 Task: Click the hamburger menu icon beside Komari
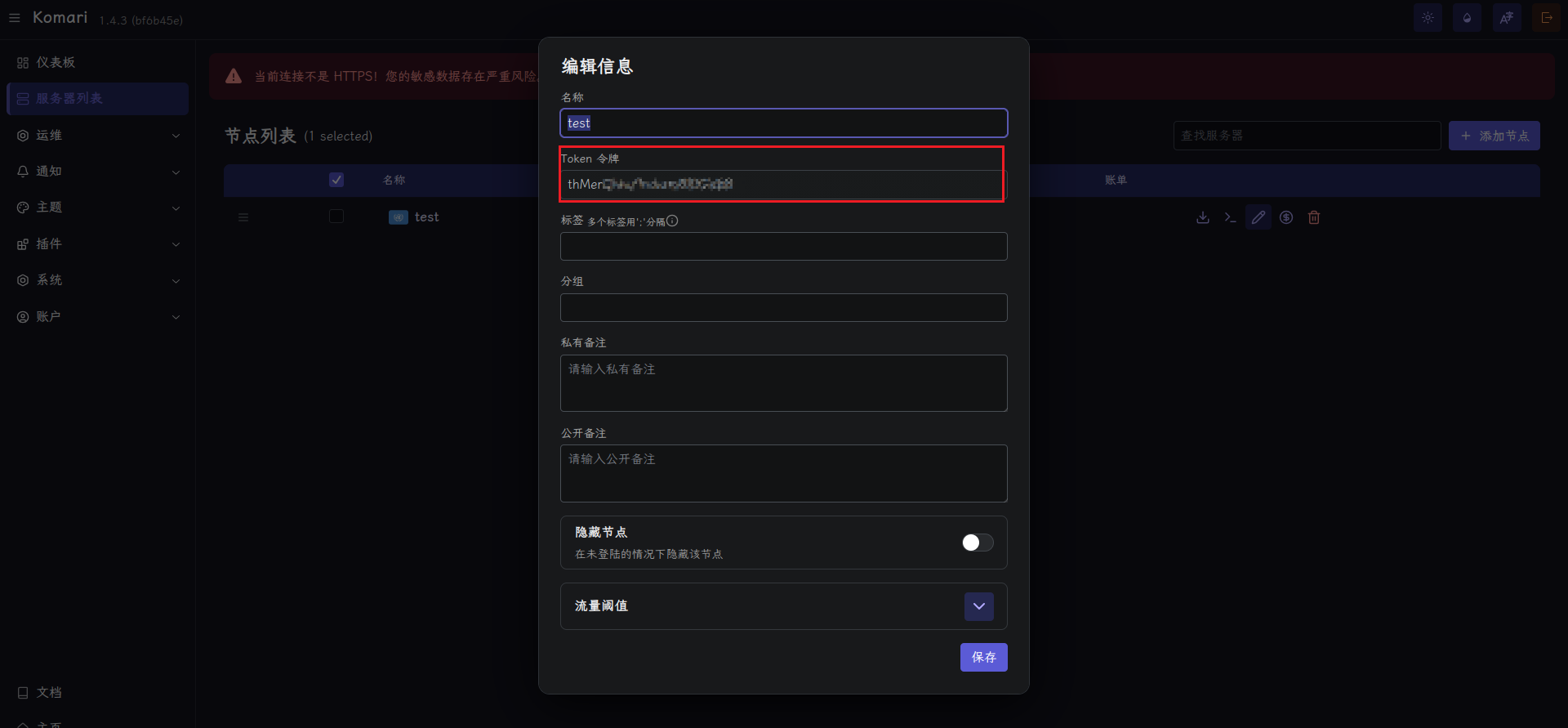pos(15,18)
